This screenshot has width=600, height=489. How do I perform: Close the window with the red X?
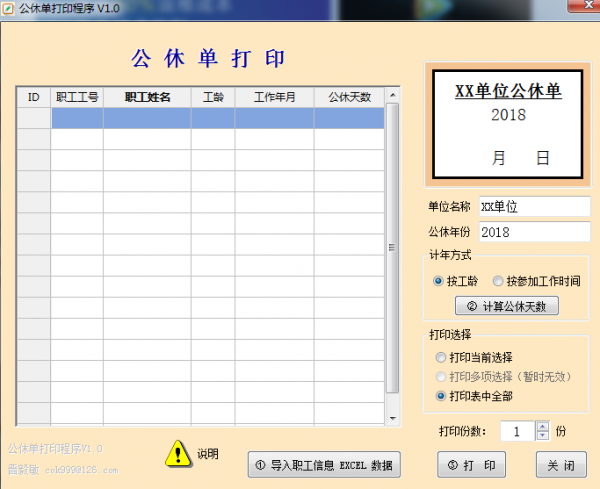pos(584,5)
